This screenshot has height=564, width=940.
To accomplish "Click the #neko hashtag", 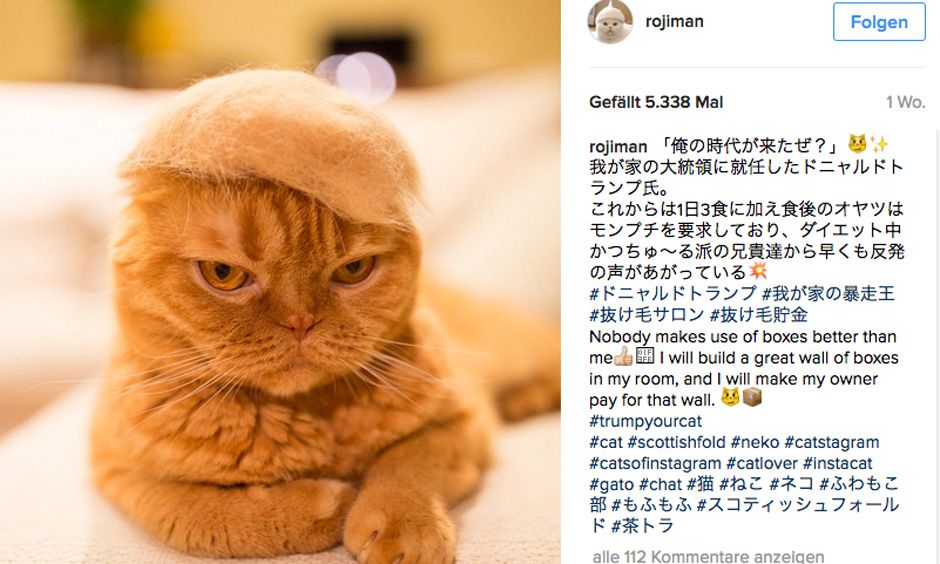I will click(x=755, y=442).
